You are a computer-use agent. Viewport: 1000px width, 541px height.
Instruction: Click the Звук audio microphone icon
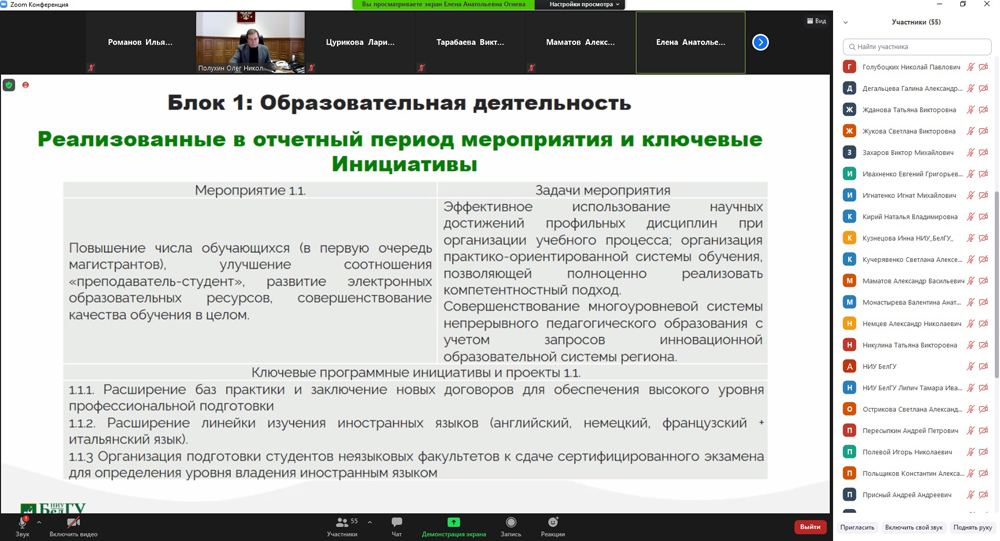22,522
